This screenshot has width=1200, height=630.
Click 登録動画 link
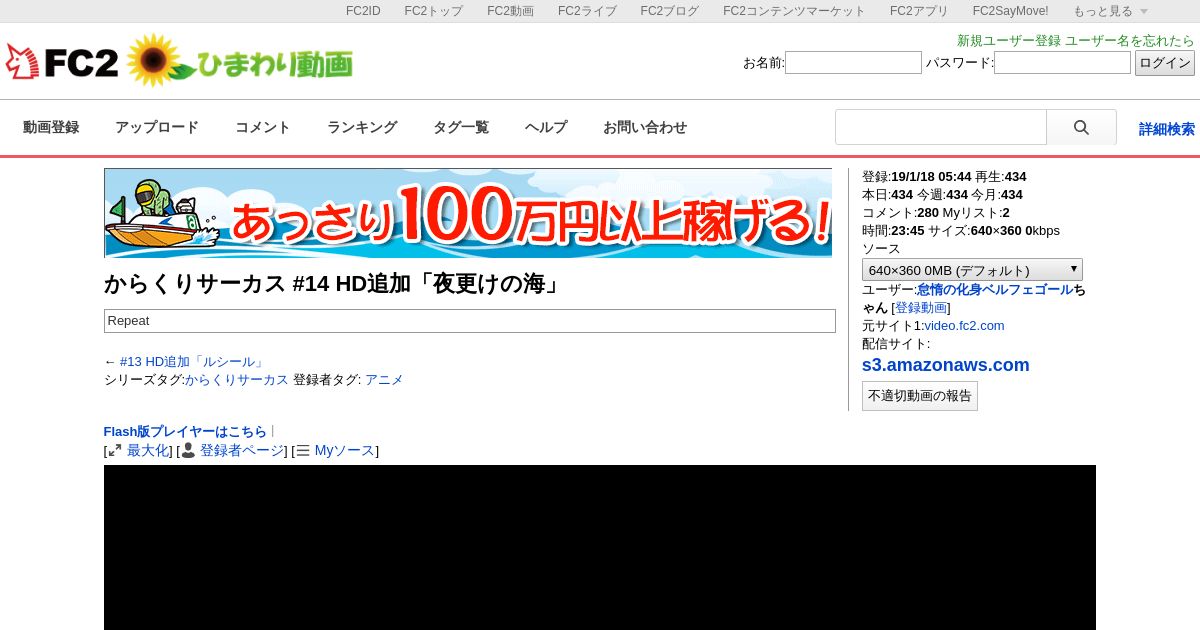(x=921, y=308)
